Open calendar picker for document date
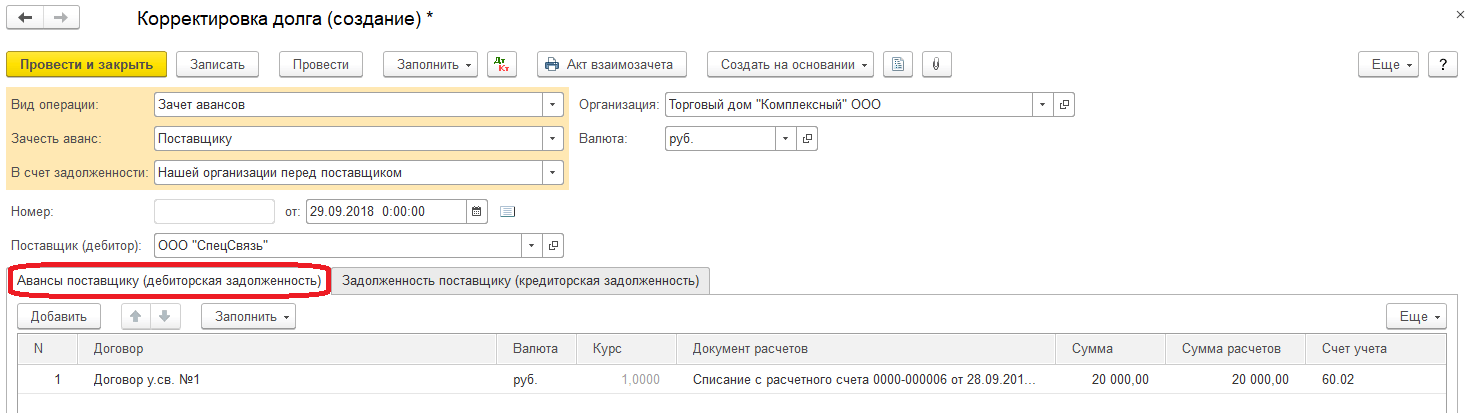Image resolution: width=1473 pixels, height=413 pixels. click(477, 211)
